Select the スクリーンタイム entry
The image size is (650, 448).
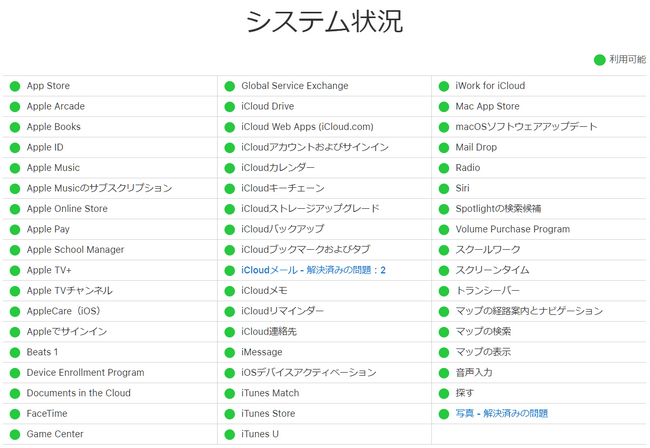(492, 270)
